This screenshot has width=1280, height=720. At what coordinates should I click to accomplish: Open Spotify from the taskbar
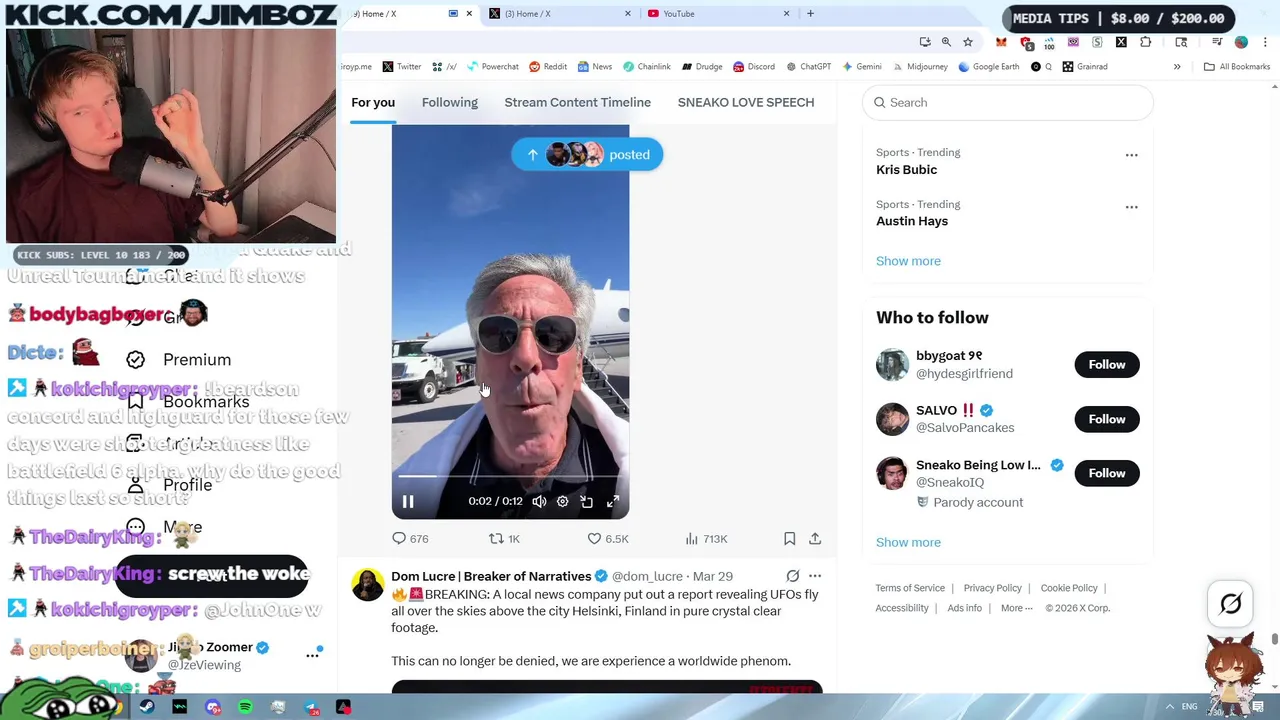click(x=246, y=707)
